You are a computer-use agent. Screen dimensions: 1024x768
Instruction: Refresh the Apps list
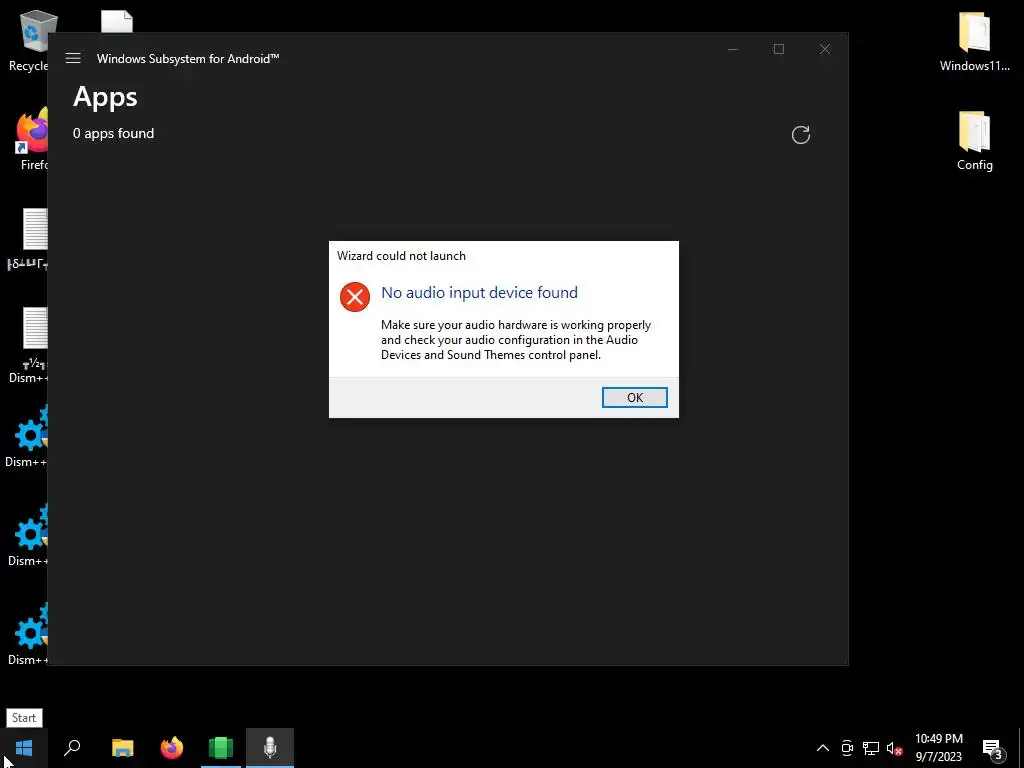pyautogui.click(x=801, y=135)
